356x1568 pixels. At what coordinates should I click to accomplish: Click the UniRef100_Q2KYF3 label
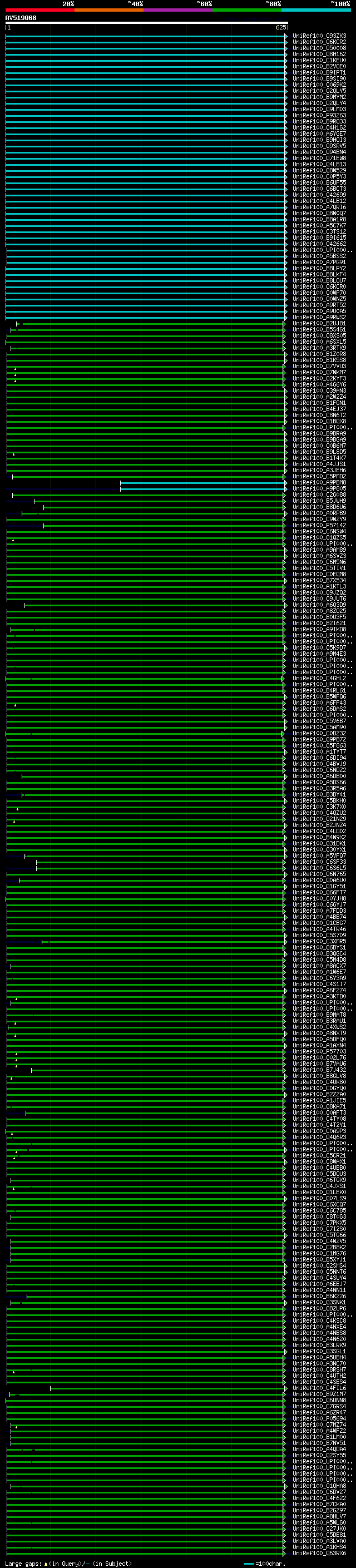(319, 379)
